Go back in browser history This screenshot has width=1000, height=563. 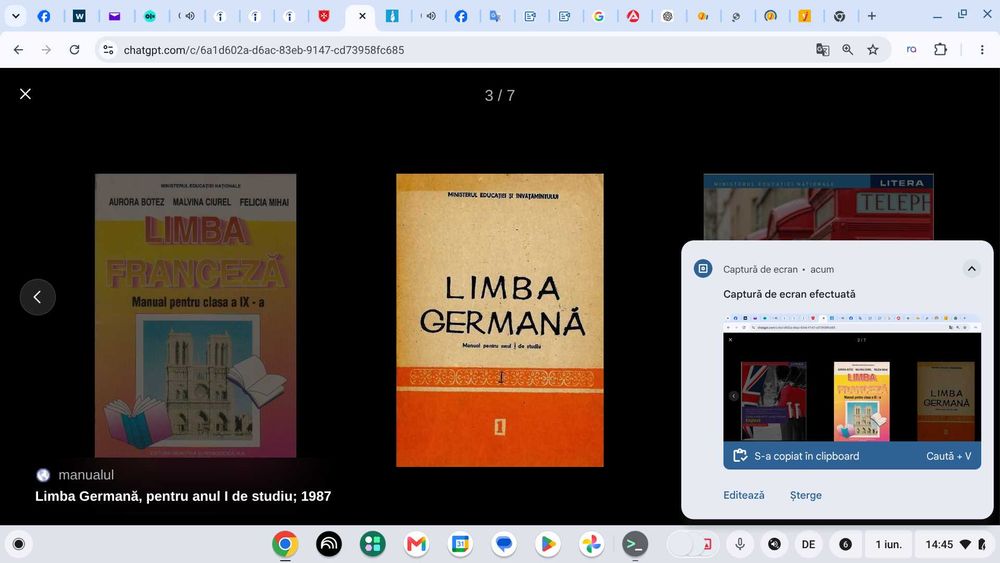(18, 50)
